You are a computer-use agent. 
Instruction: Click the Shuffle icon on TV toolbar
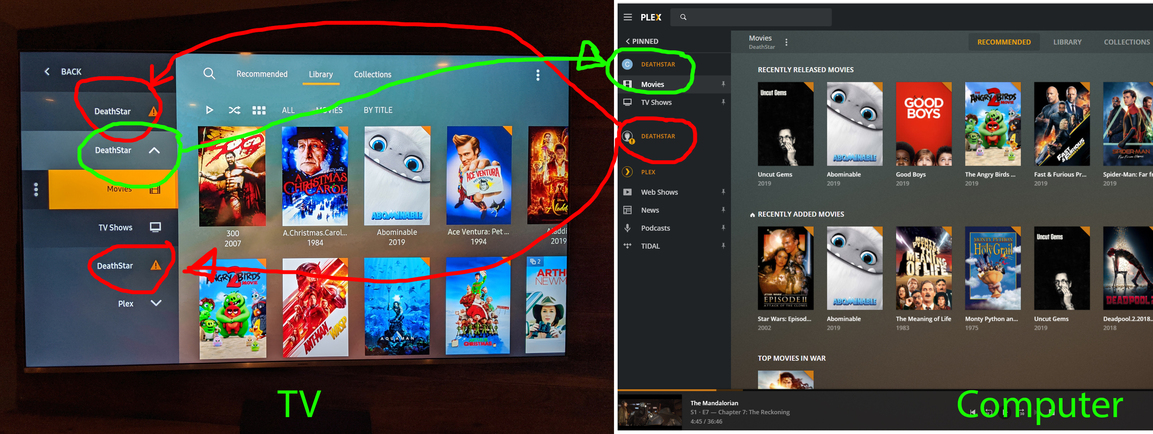pyautogui.click(x=234, y=110)
